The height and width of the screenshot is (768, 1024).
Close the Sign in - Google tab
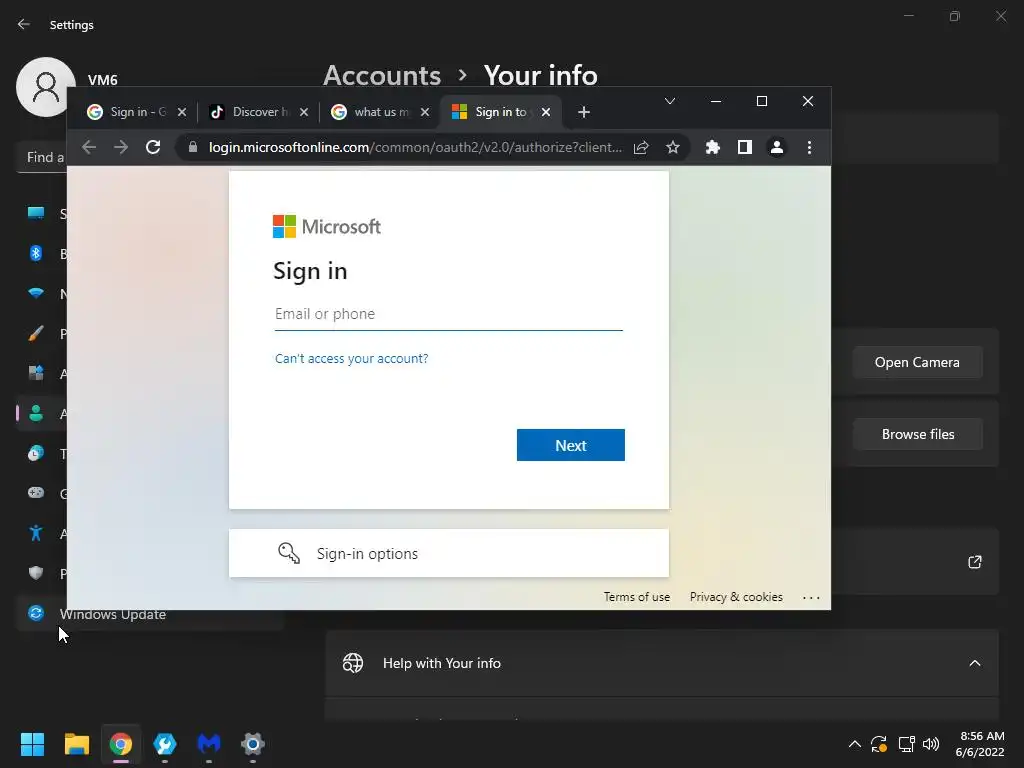(x=182, y=112)
